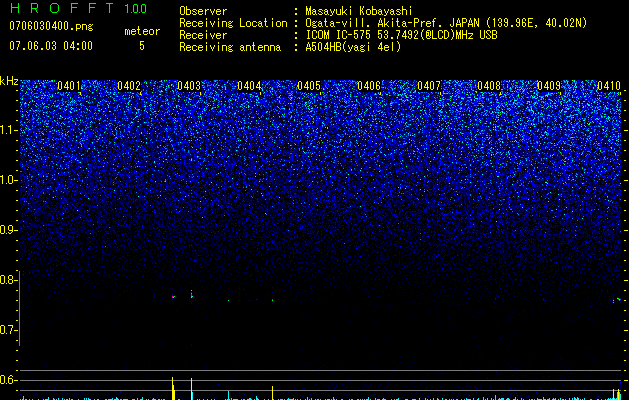Select the antenna text A504HB(yagi 4el)

coord(353,47)
